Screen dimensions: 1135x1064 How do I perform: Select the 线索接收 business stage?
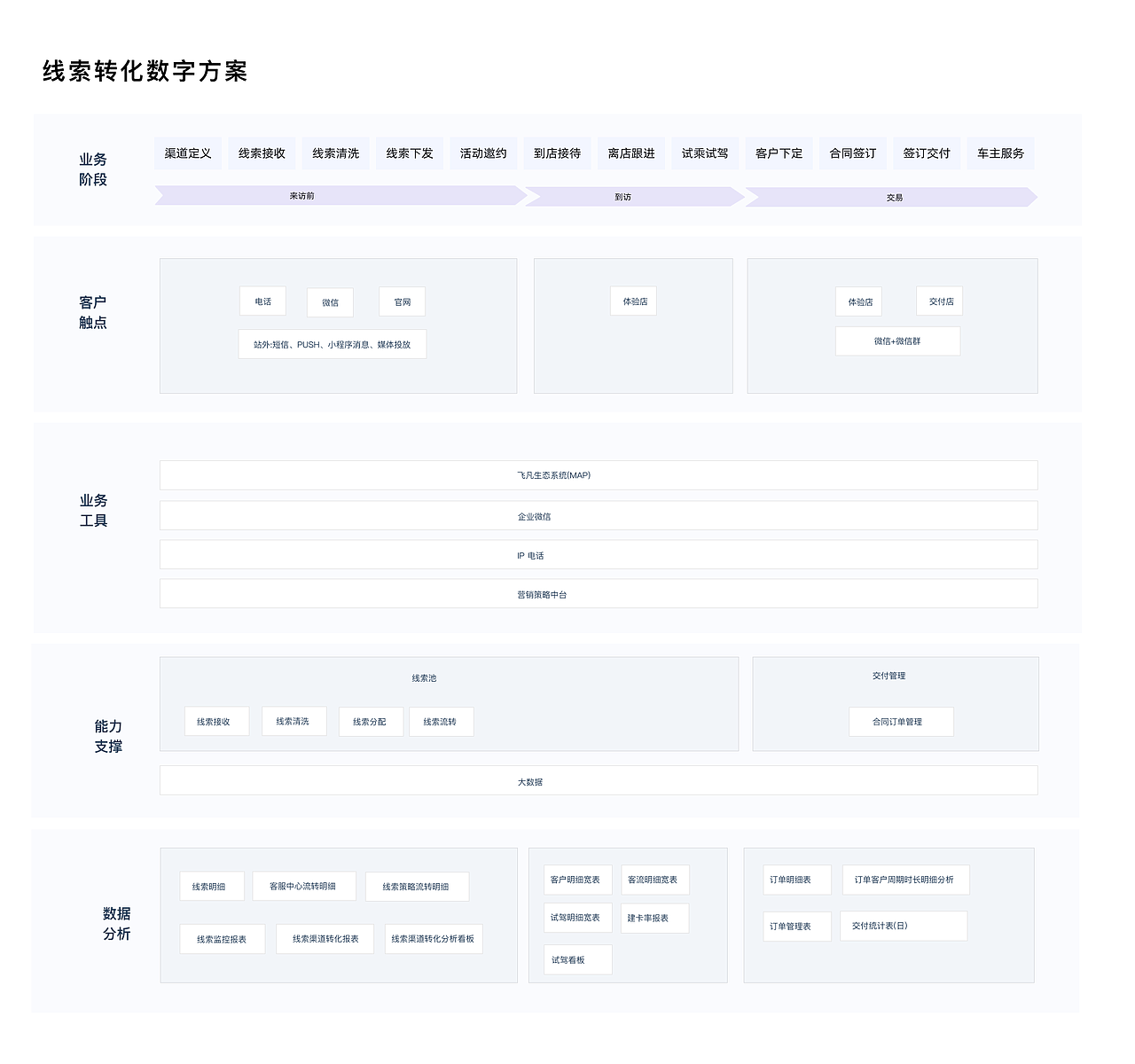pos(262,153)
